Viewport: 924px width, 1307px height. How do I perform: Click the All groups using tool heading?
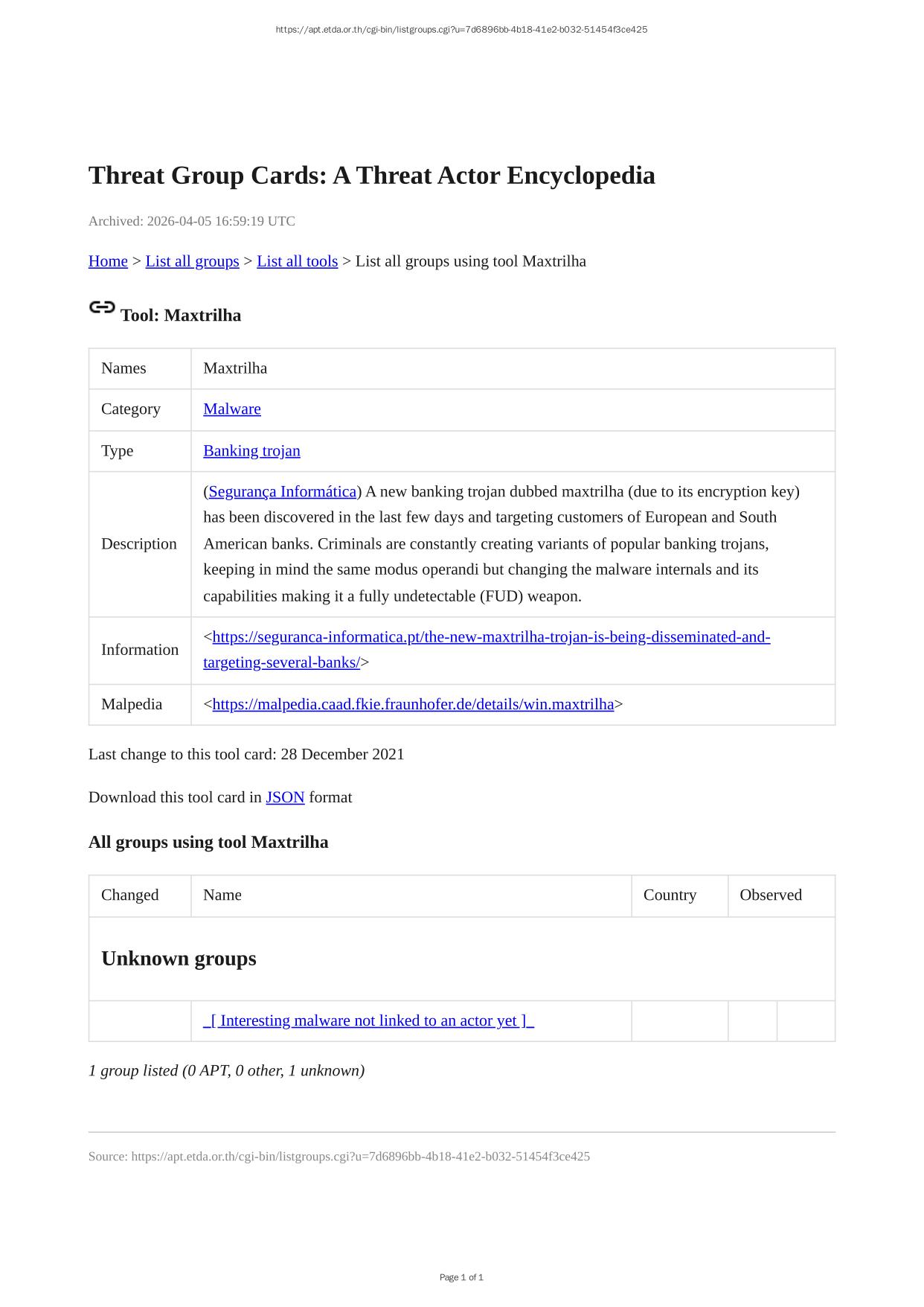[x=208, y=843]
